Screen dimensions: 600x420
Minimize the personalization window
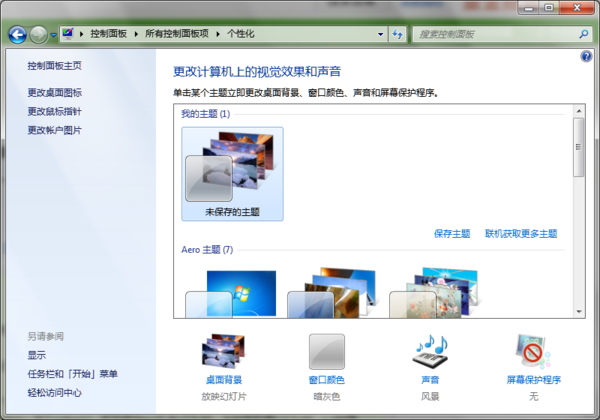click(x=528, y=8)
